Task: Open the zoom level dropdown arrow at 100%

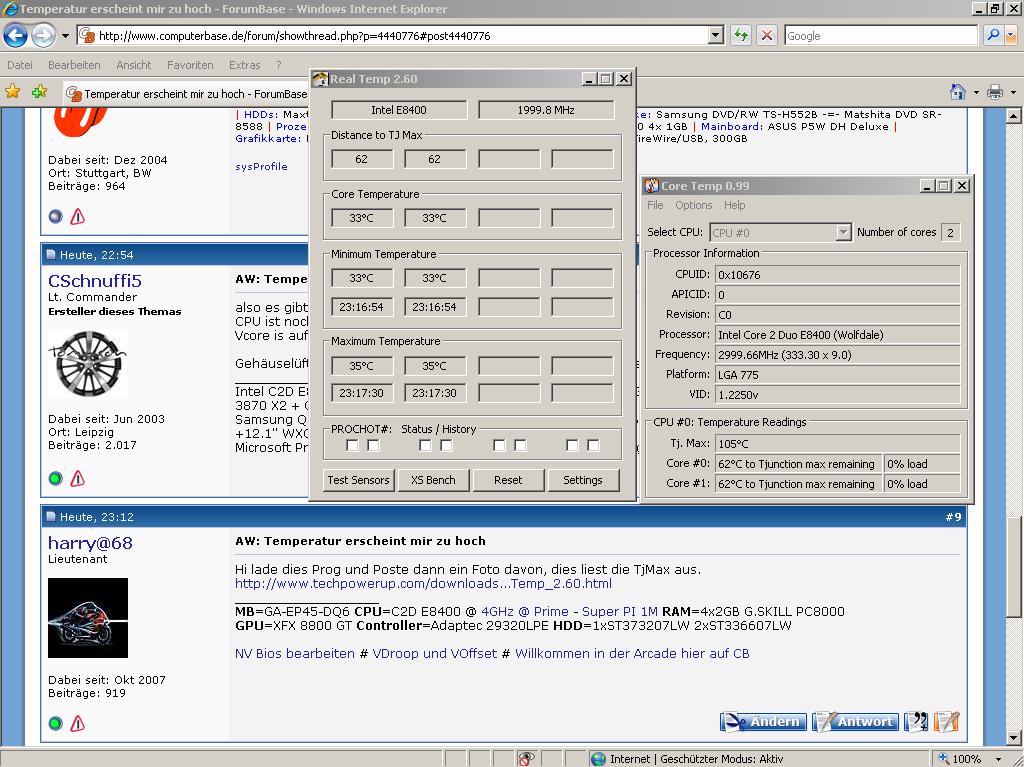Action: point(999,759)
